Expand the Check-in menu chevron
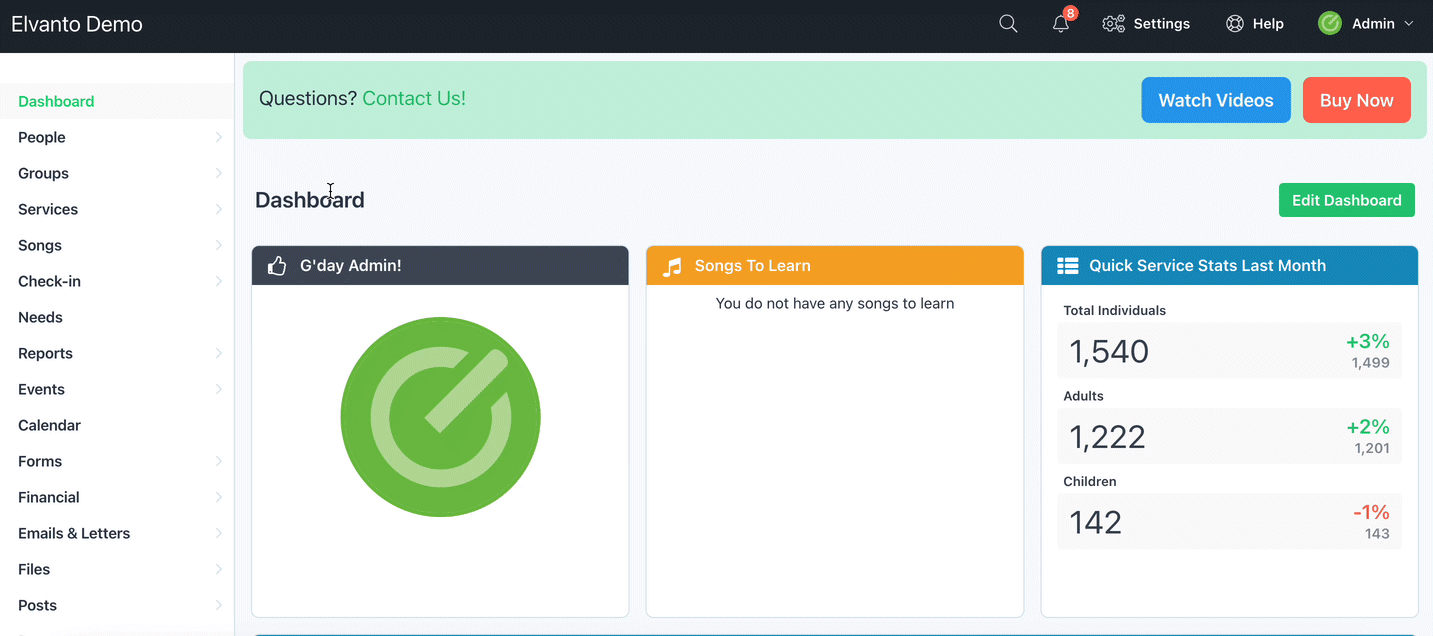This screenshot has height=636, width=1433. (218, 281)
